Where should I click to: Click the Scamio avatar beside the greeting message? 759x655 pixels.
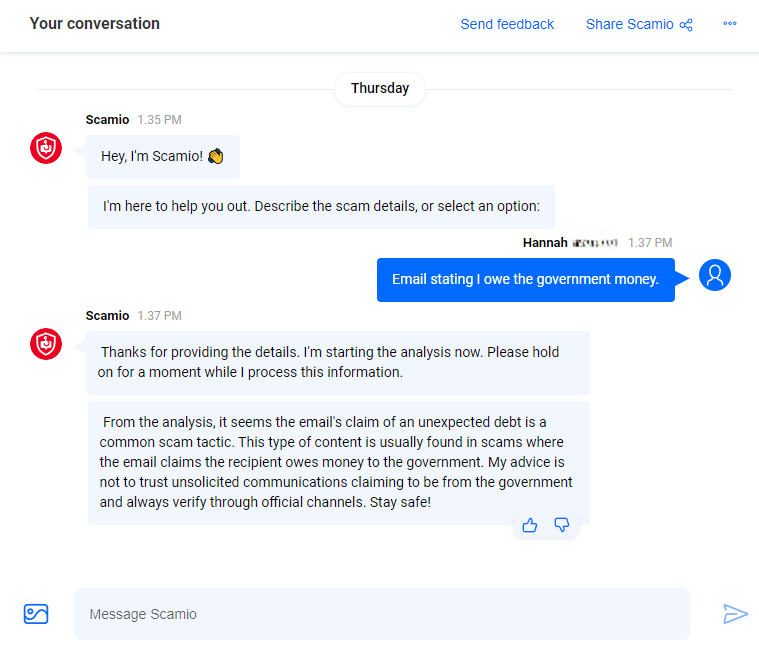click(46, 148)
